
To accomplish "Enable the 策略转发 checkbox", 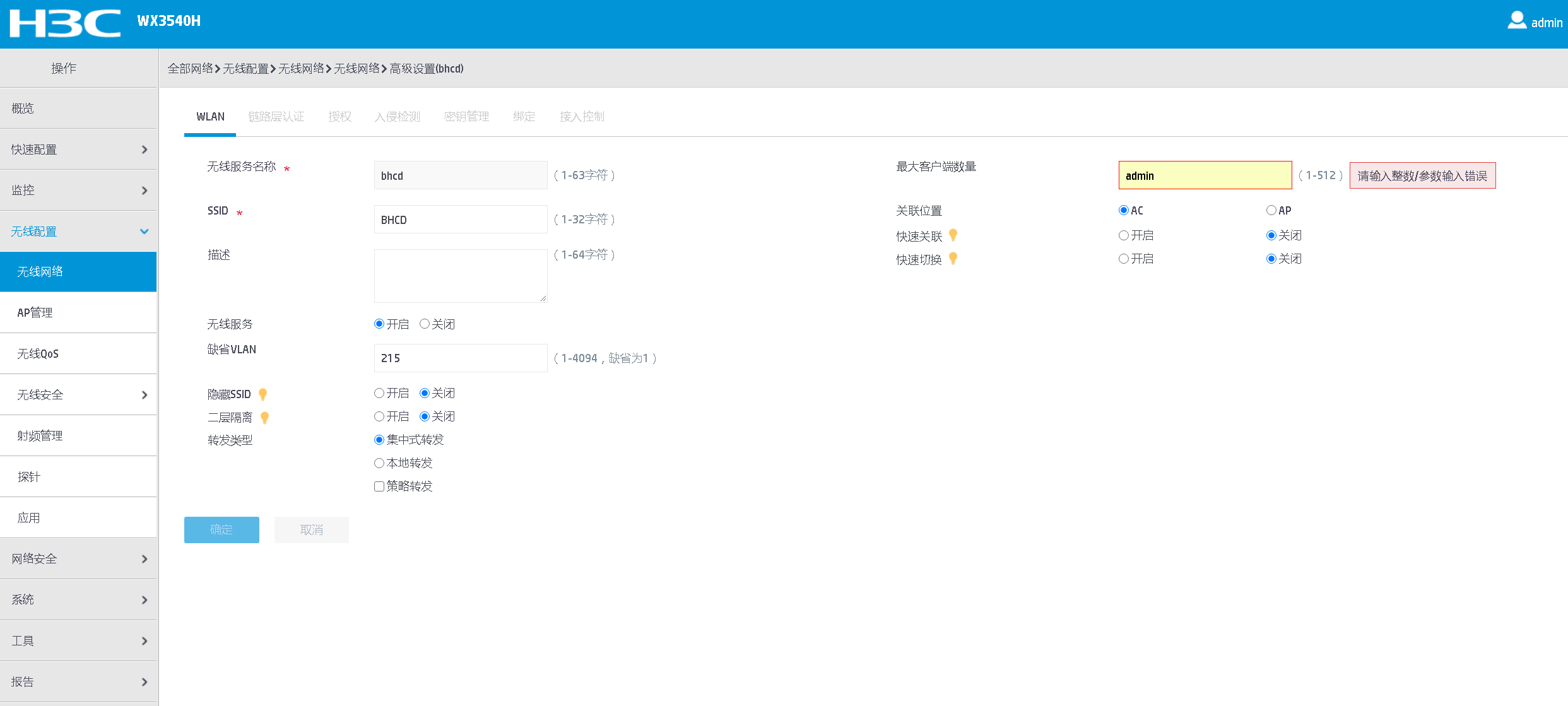I will [379, 486].
